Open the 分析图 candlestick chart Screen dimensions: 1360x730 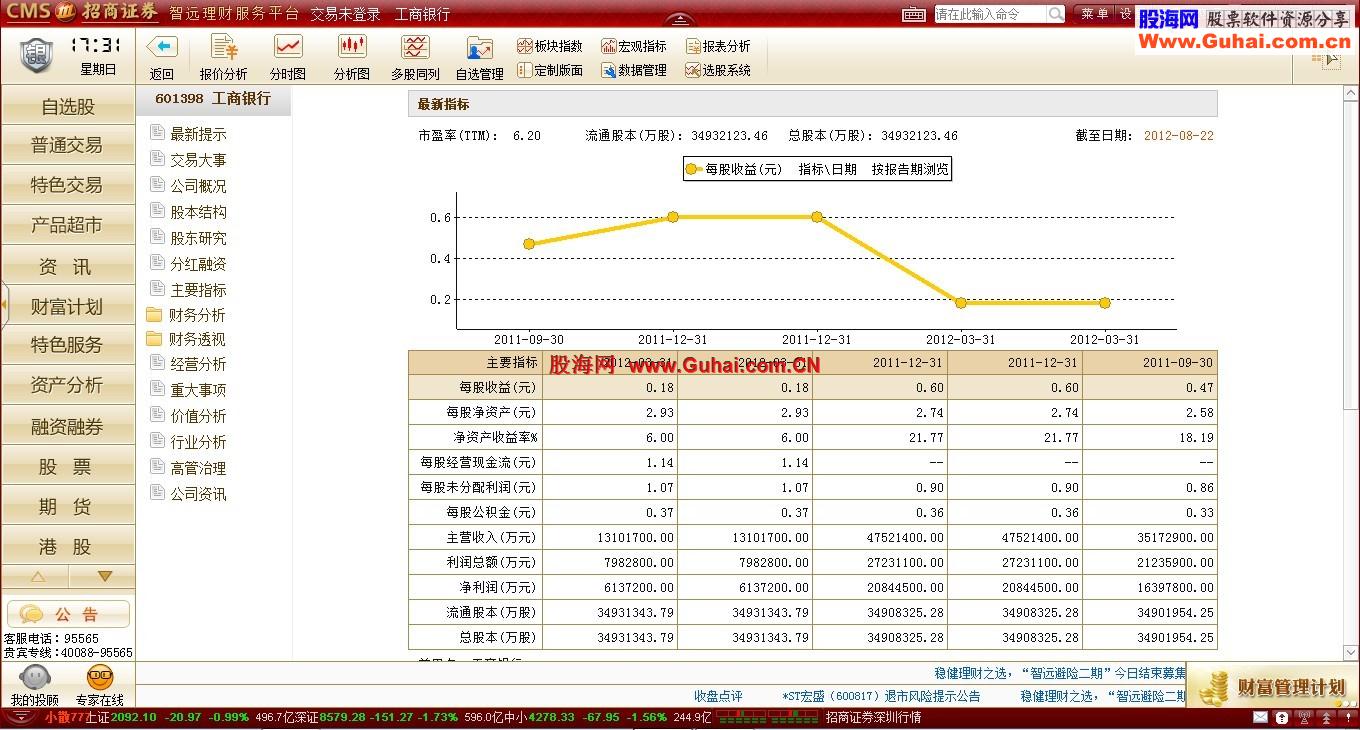352,57
